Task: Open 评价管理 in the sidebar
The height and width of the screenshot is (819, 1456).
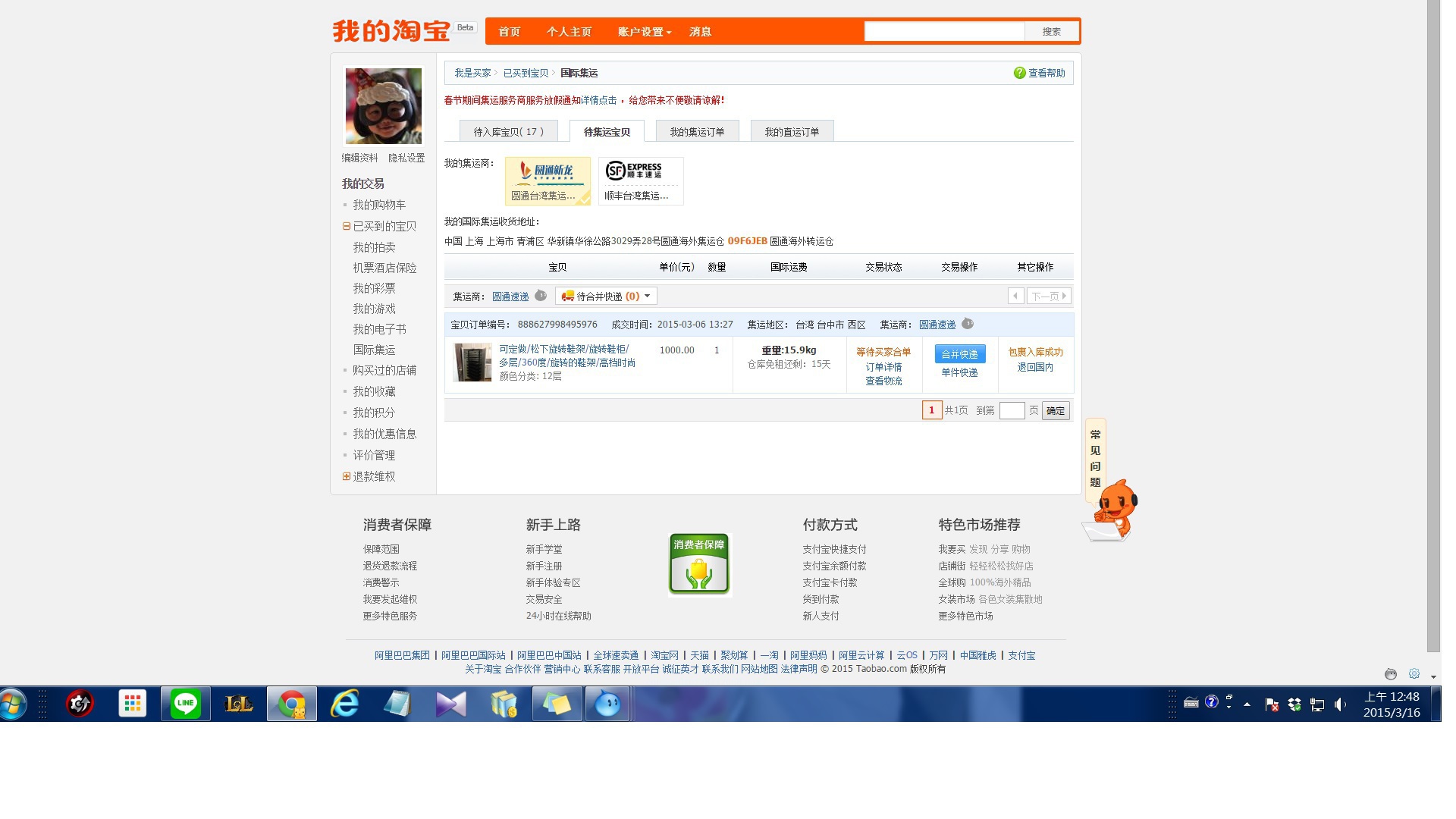Action: tap(374, 455)
